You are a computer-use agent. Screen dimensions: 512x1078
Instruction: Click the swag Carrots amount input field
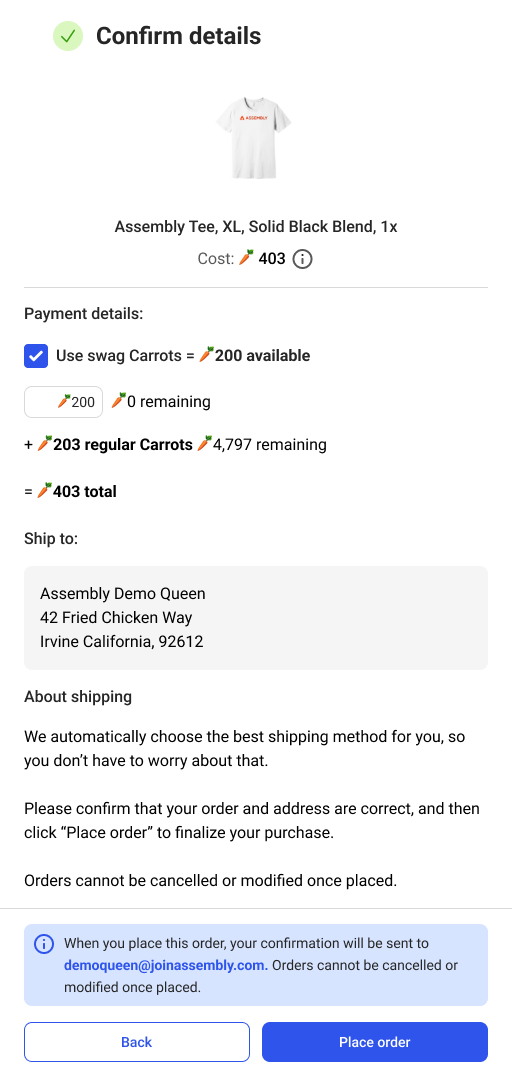click(63, 402)
